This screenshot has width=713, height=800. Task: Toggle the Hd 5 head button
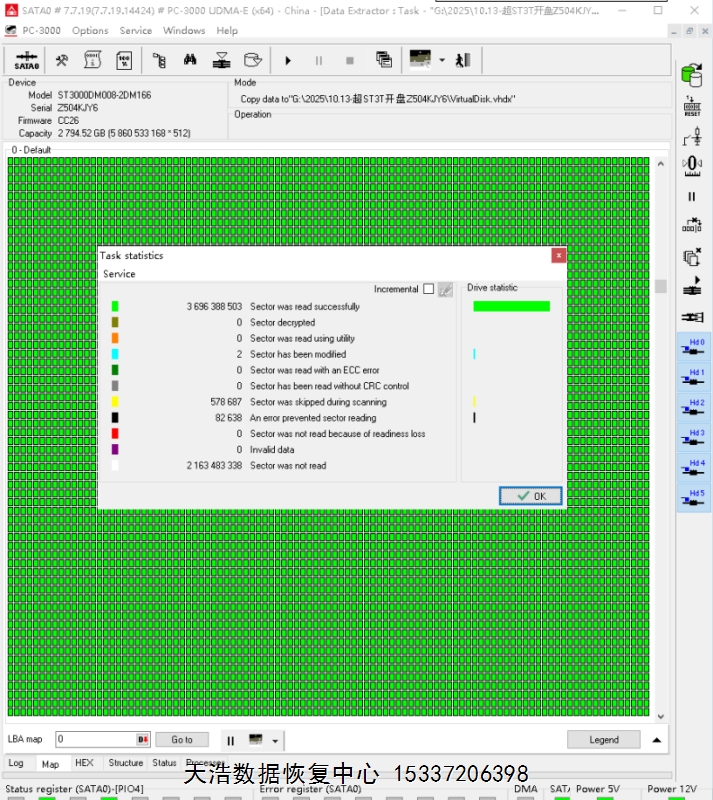coord(692,498)
